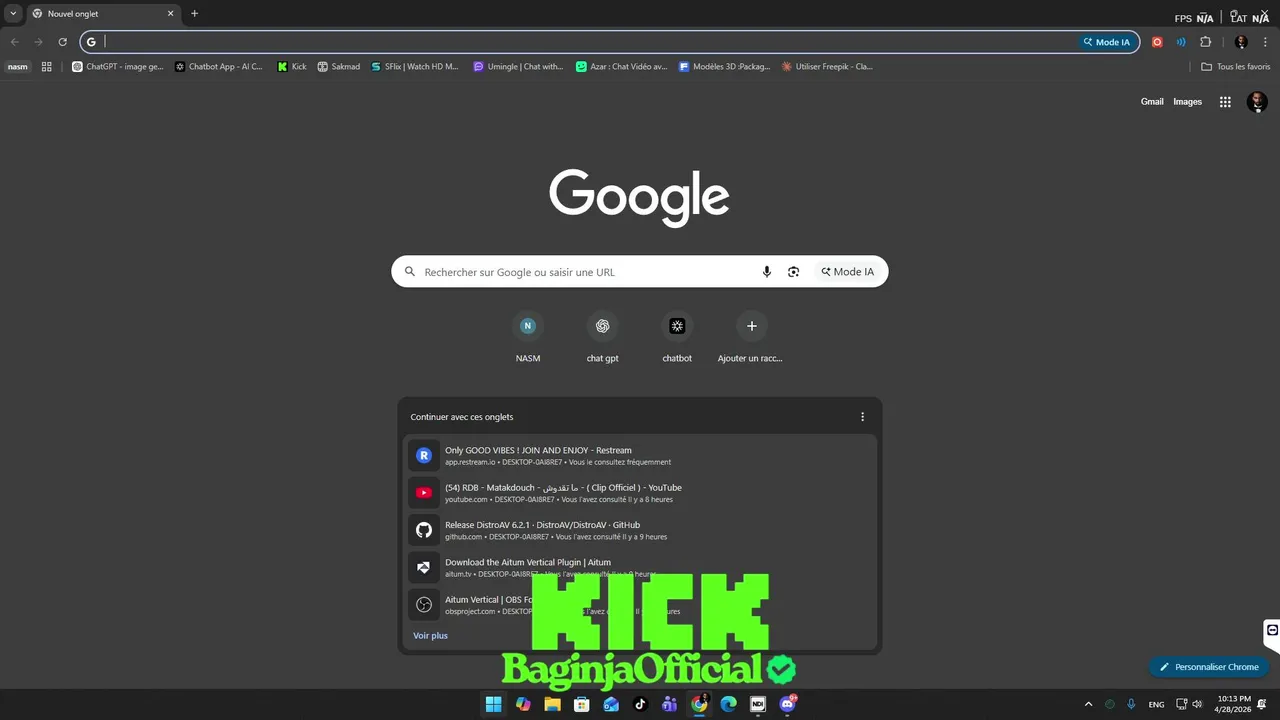Open Images link
This screenshot has height=720, width=1280.
[1187, 102]
